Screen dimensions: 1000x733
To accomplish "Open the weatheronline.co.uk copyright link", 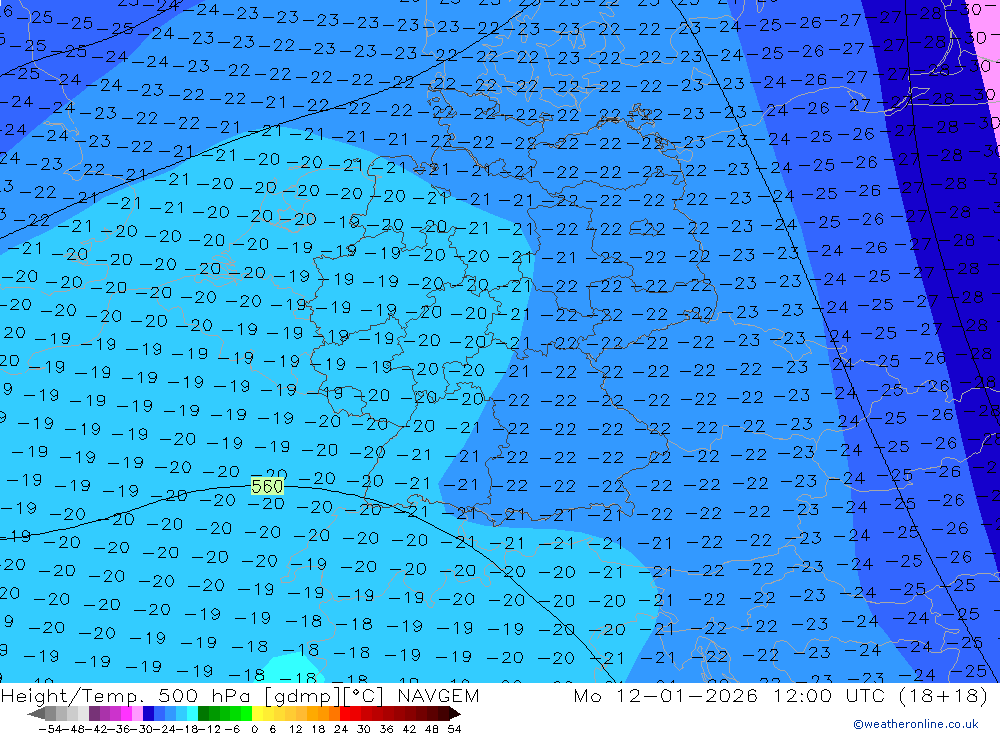I will (x=915, y=724).
